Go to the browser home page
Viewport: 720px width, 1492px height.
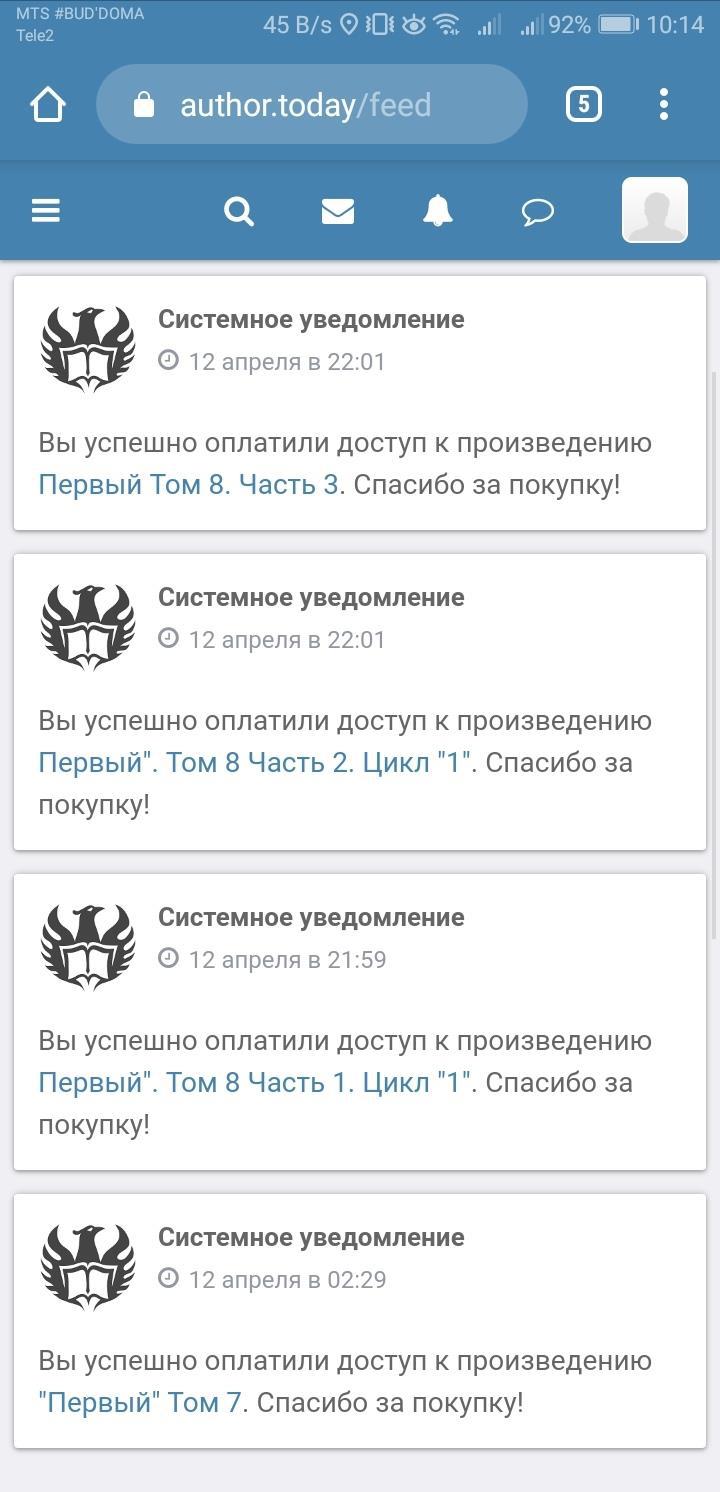(x=47, y=104)
